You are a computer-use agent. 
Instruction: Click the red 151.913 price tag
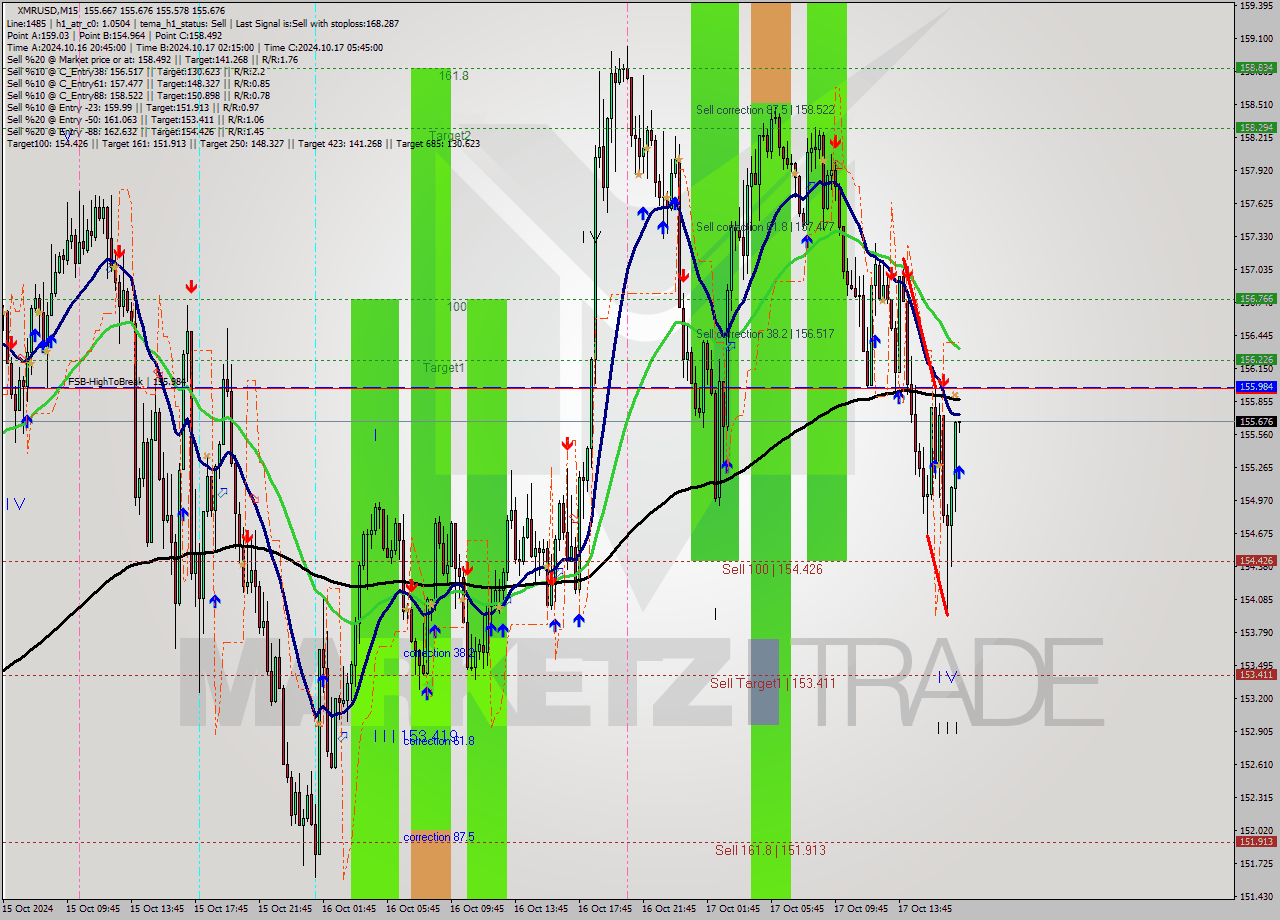(x=1256, y=841)
